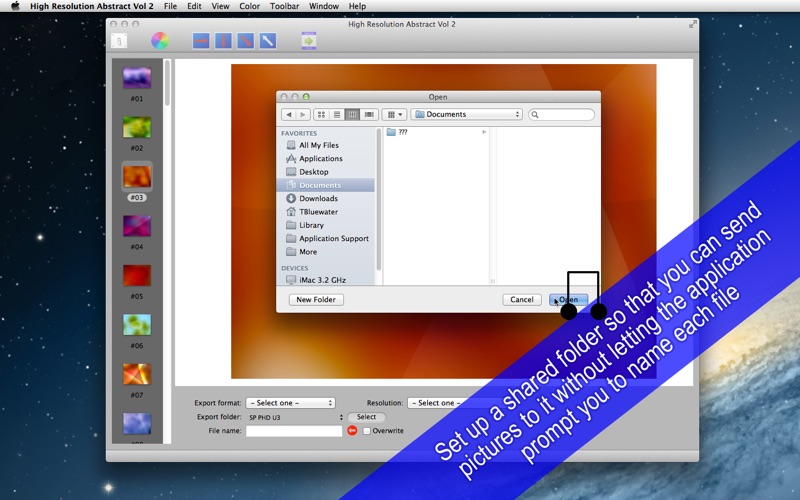This screenshot has width=800, height=500.
Task: Open the color wheel picker in toolbar
Action: point(160,41)
